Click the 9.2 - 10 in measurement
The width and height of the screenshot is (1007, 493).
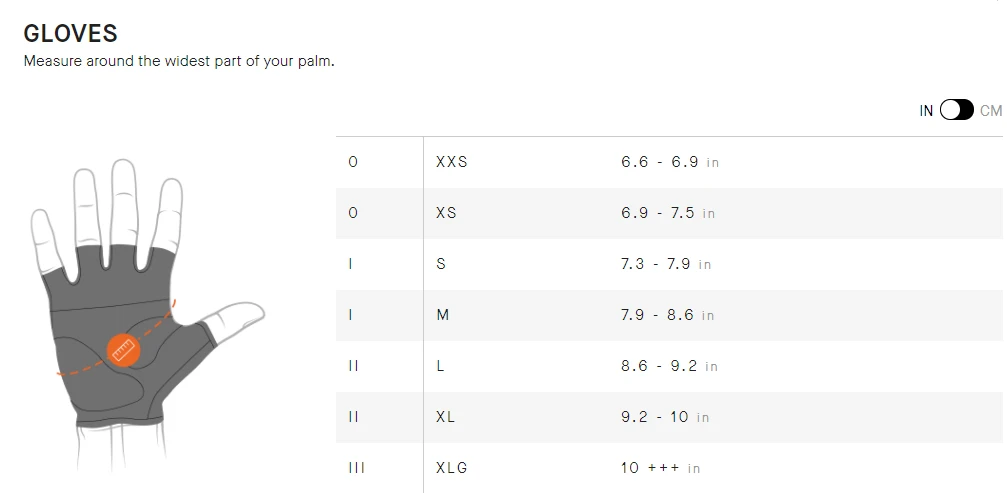pyautogui.click(x=665, y=417)
